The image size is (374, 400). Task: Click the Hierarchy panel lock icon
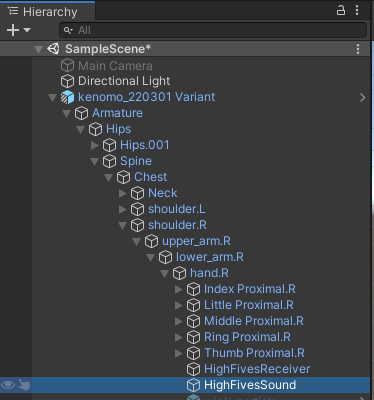(x=341, y=10)
